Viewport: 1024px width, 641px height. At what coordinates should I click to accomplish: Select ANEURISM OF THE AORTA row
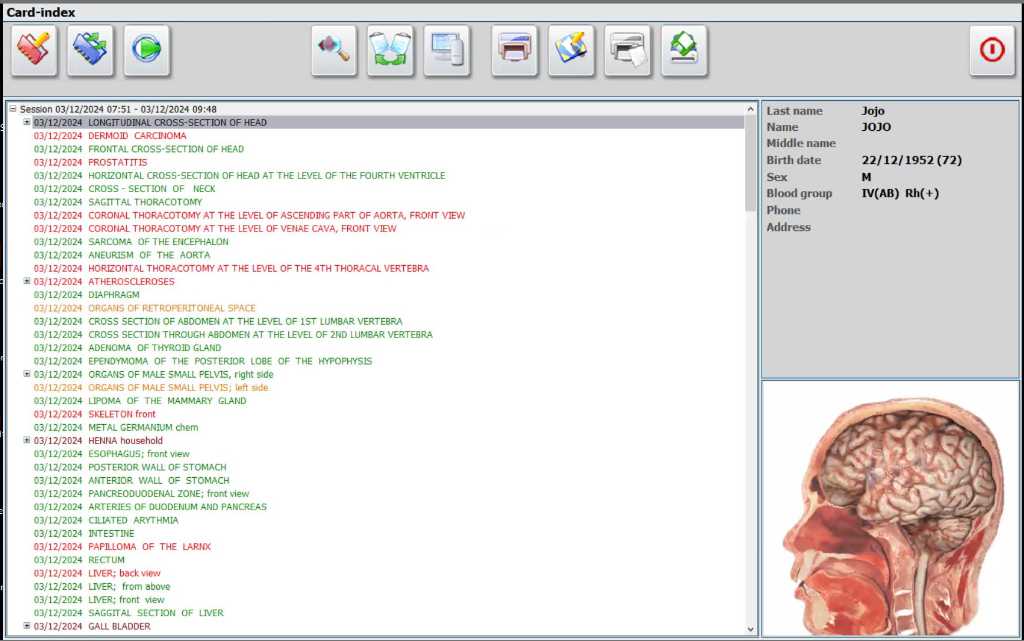pyautogui.click(x=121, y=255)
